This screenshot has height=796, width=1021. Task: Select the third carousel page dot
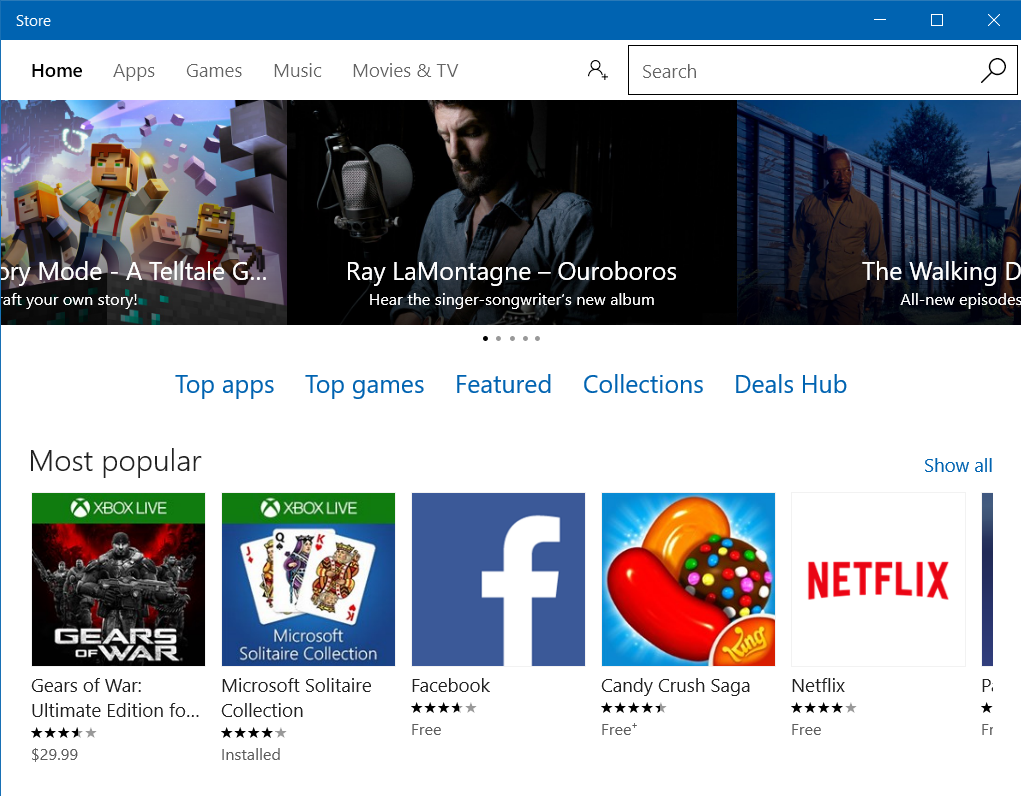click(512, 338)
